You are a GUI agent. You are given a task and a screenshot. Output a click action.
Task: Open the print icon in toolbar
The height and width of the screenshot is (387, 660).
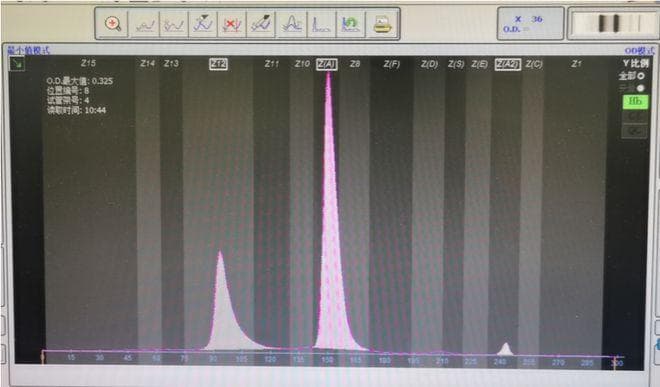(382, 24)
